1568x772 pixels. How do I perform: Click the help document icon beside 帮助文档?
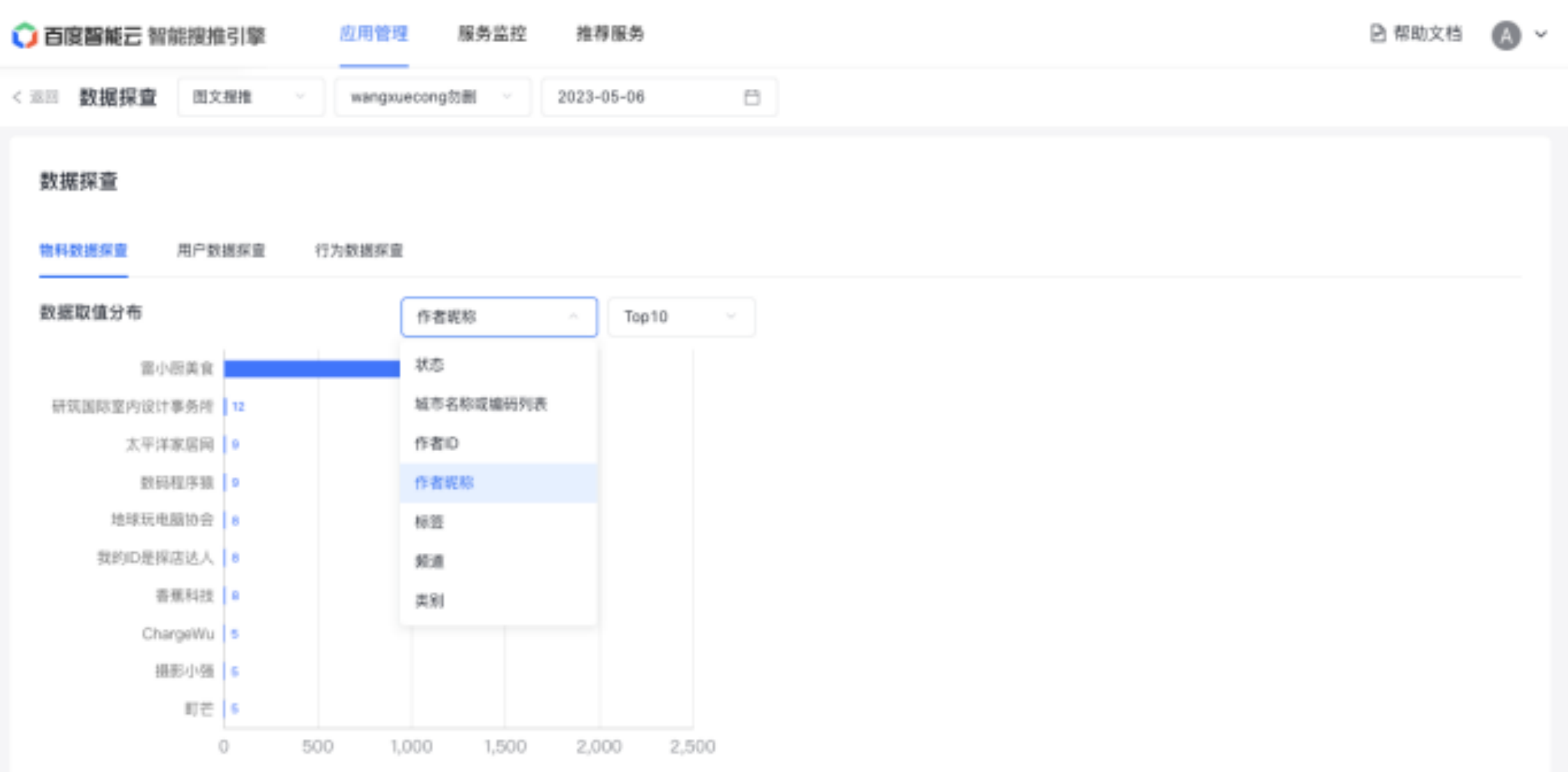pos(1378,33)
